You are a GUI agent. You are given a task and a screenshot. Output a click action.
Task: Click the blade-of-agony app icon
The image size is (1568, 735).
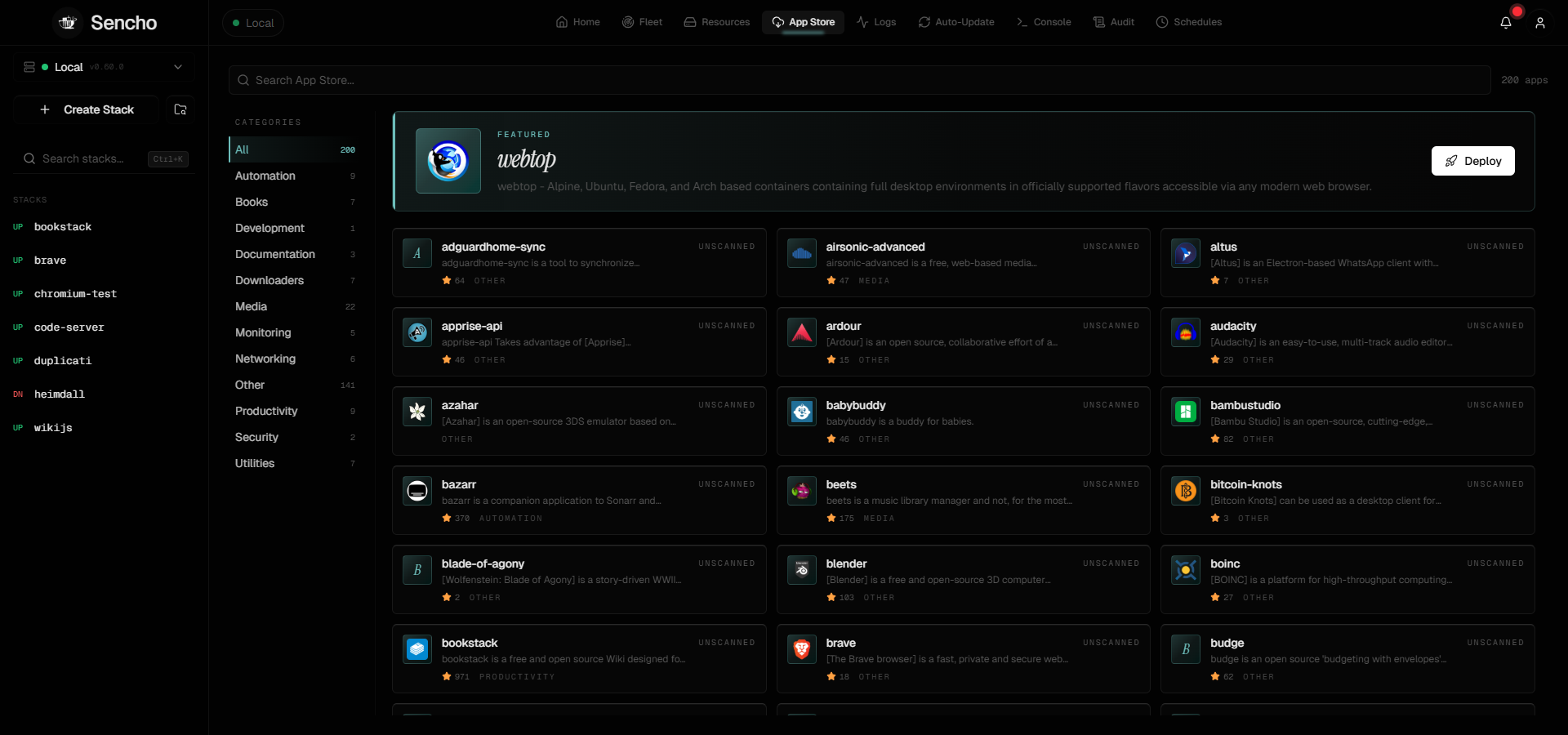click(417, 570)
